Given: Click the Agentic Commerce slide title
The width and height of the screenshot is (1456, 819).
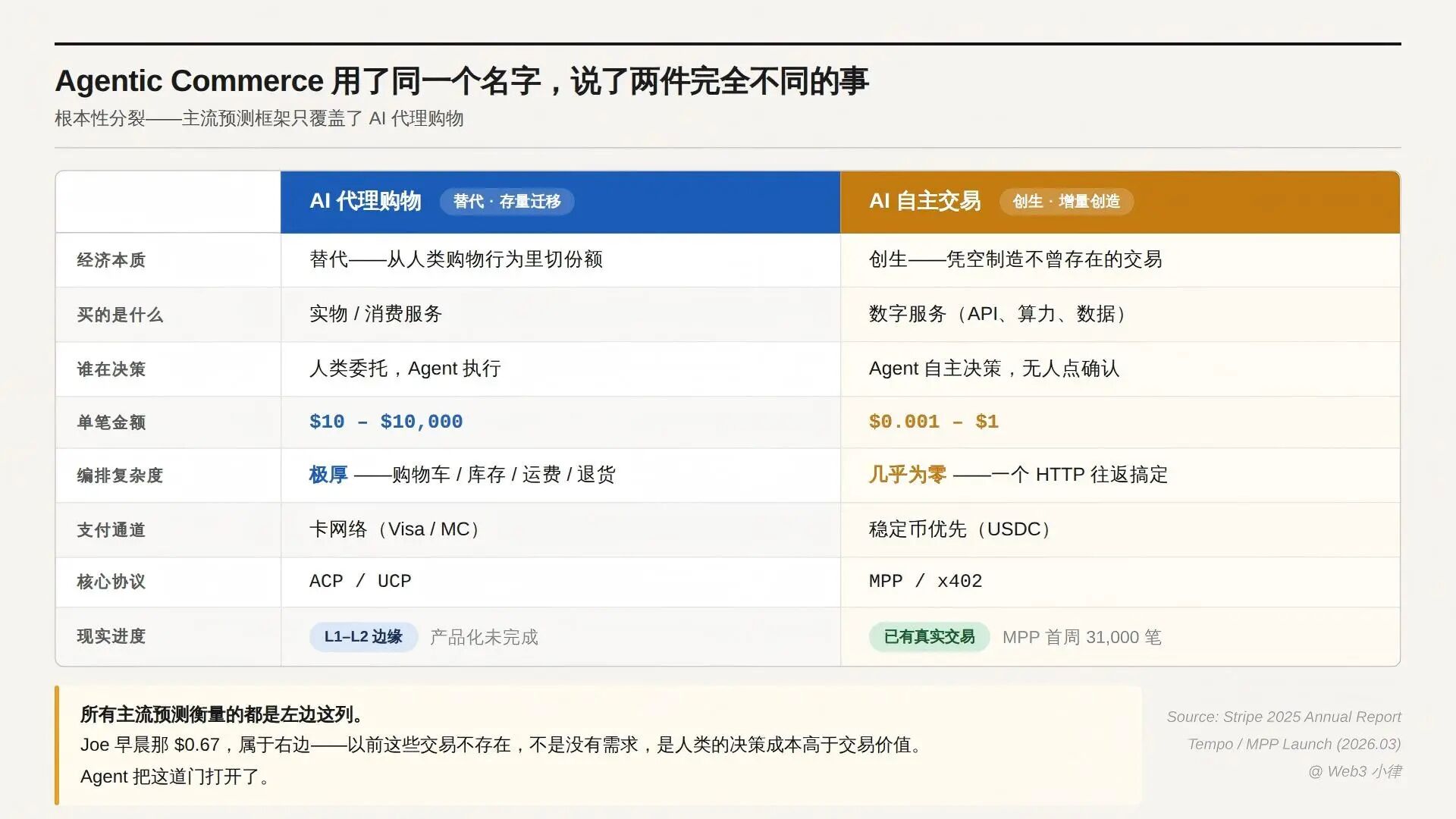Looking at the screenshot, I should click(461, 81).
